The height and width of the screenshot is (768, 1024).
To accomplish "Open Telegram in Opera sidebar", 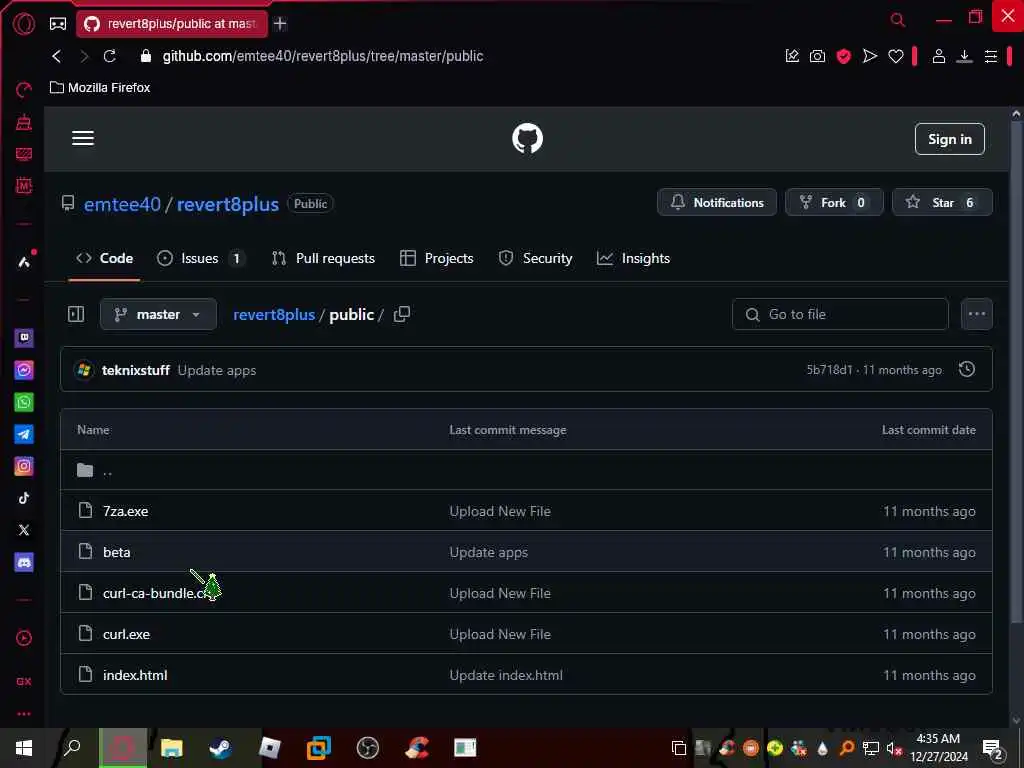I will coord(24,434).
